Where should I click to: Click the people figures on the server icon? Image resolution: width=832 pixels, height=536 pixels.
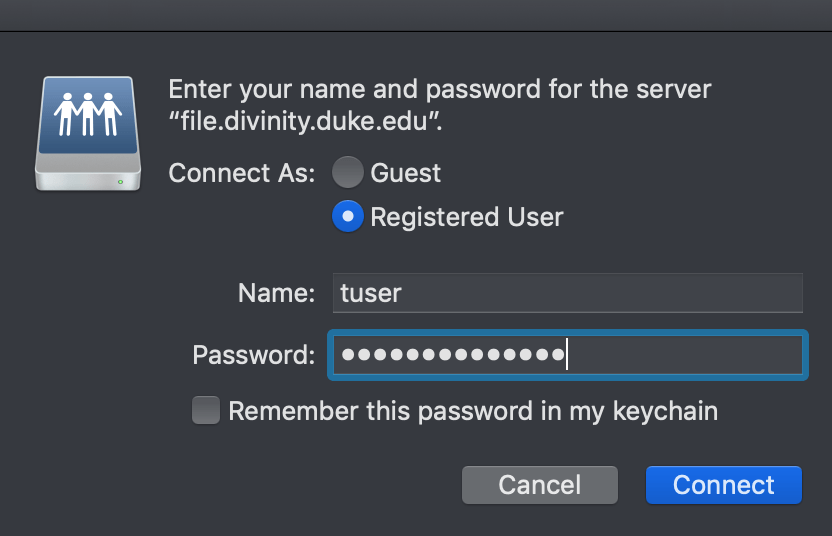pos(89,112)
